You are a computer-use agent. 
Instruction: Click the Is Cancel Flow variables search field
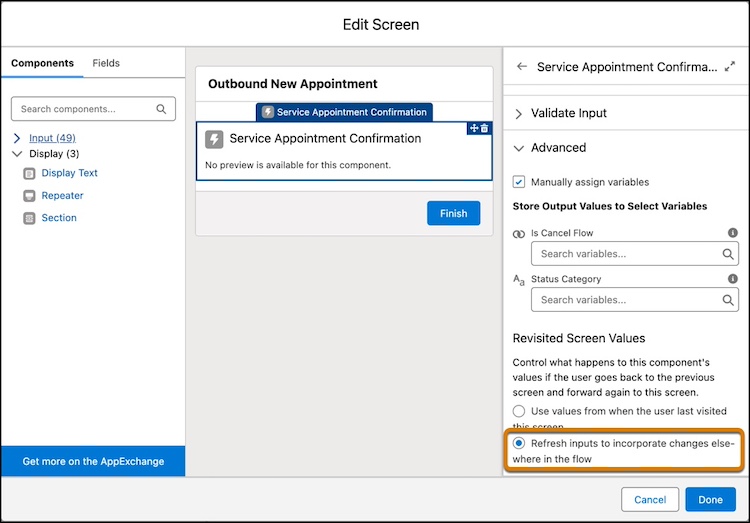coord(635,254)
